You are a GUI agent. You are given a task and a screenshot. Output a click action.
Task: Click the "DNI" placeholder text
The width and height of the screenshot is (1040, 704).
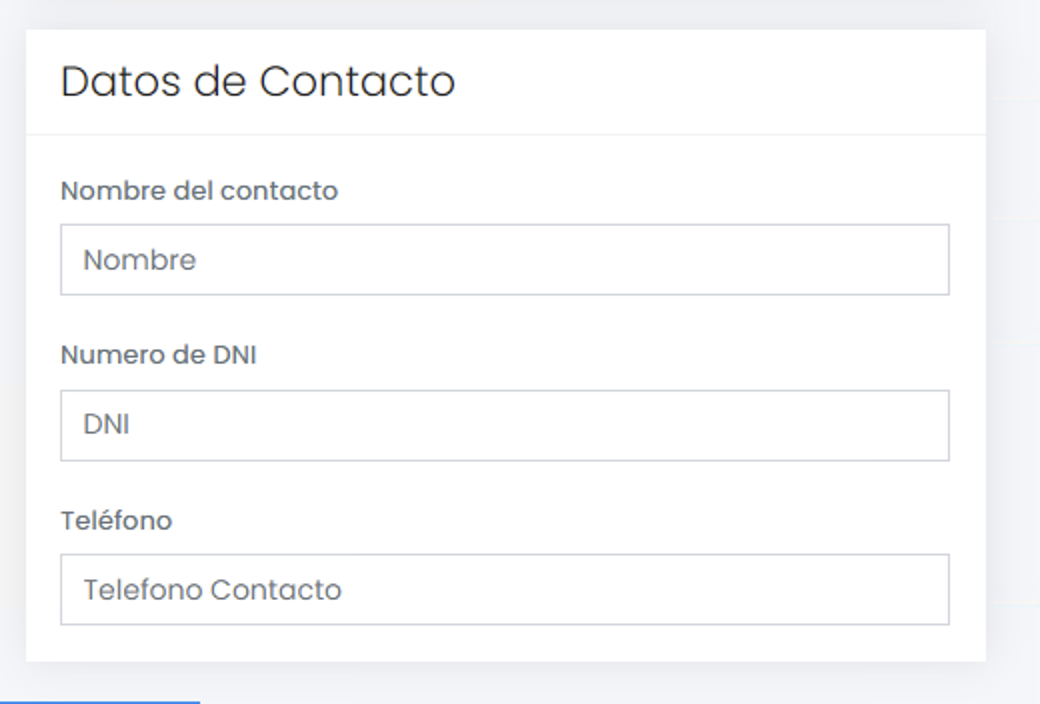pyautogui.click(x=106, y=426)
